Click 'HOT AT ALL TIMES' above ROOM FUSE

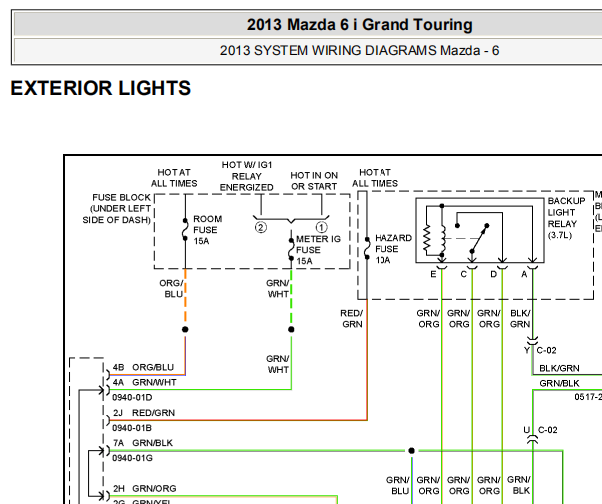pyautogui.click(x=174, y=178)
